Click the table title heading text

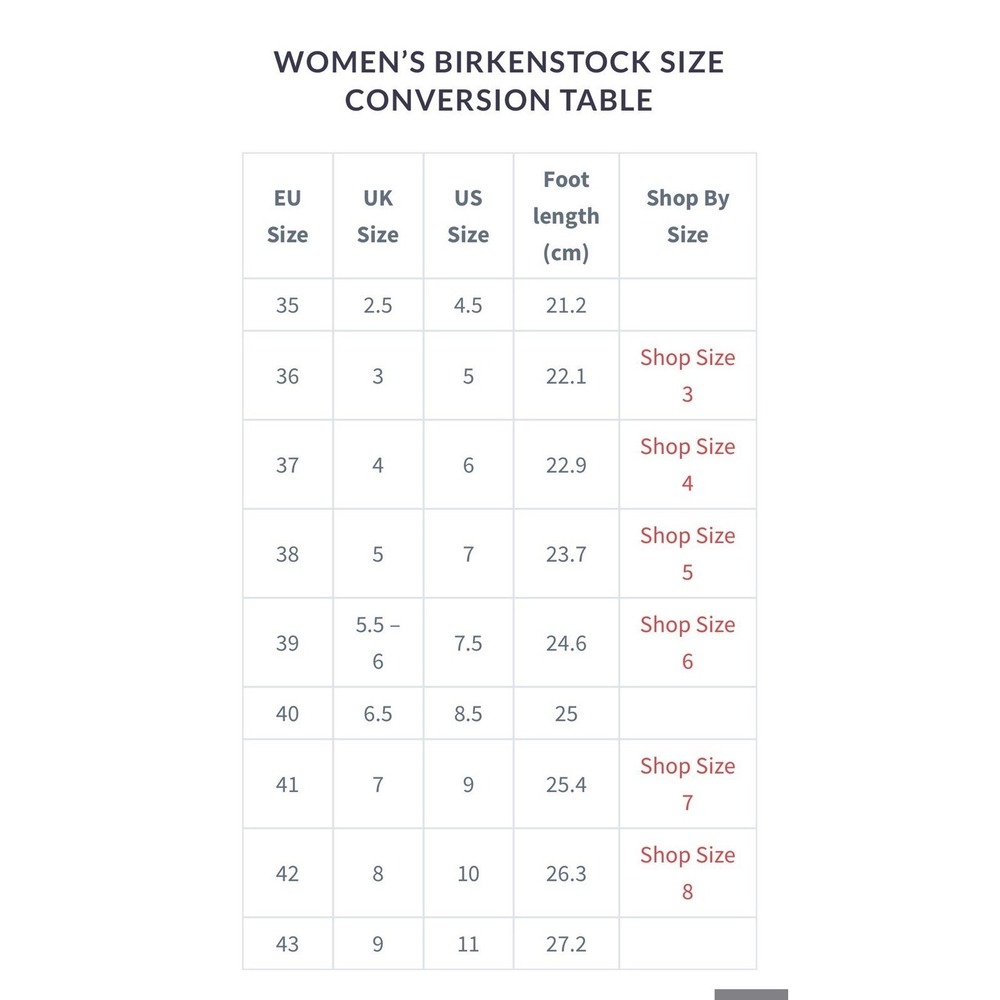point(499,81)
